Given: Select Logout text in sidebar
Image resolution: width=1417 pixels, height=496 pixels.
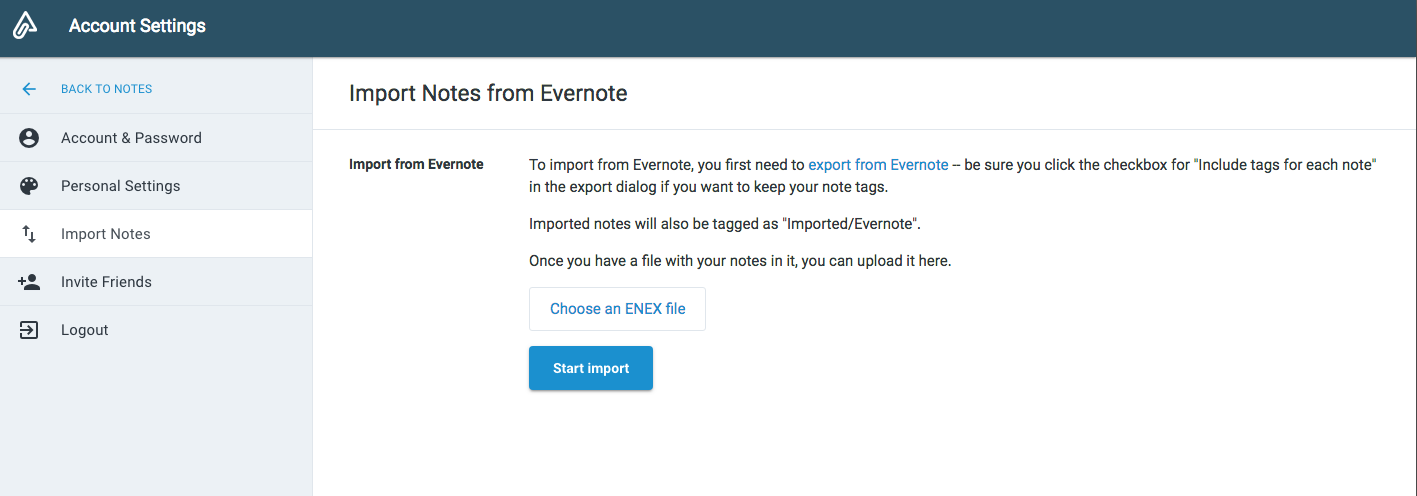Looking at the screenshot, I should tap(84, 330).
